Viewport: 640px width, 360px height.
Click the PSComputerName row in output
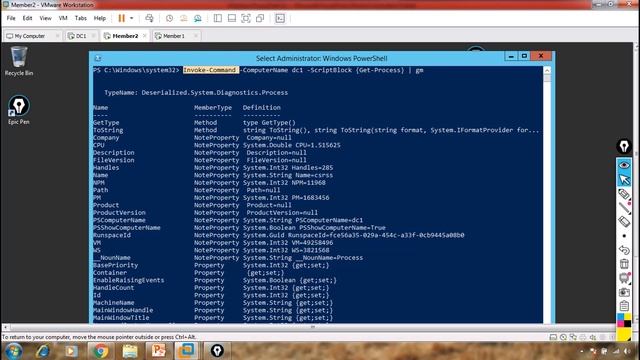pyautogui.click(x=228, y=220)
